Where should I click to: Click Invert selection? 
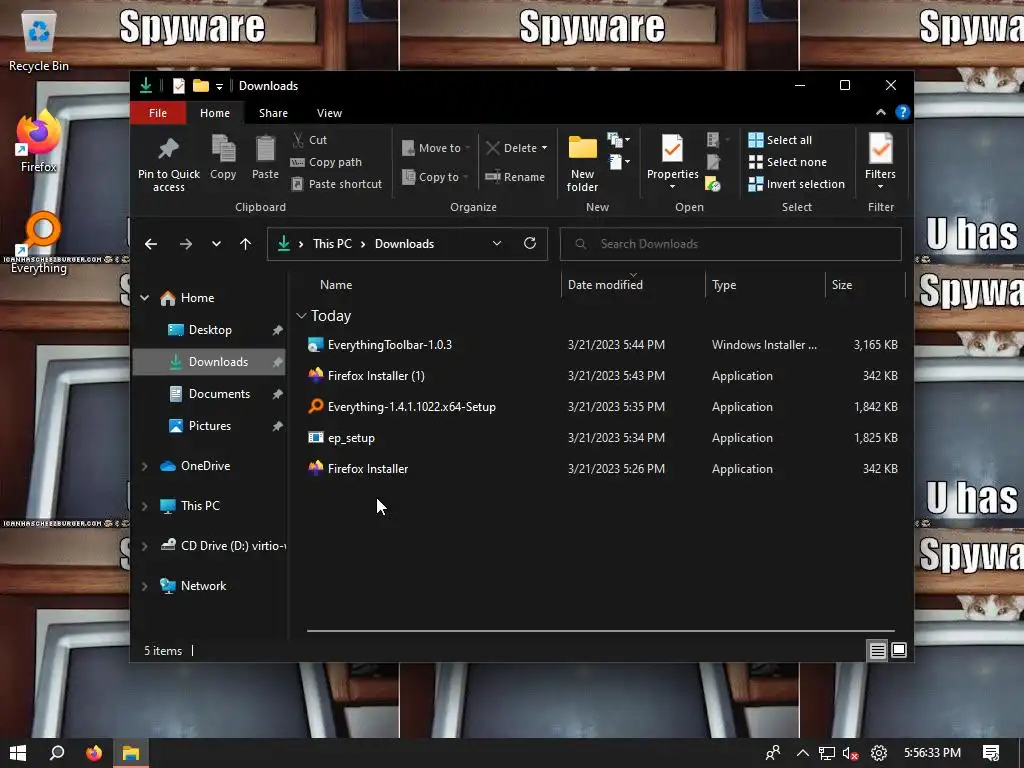point(797,184)
